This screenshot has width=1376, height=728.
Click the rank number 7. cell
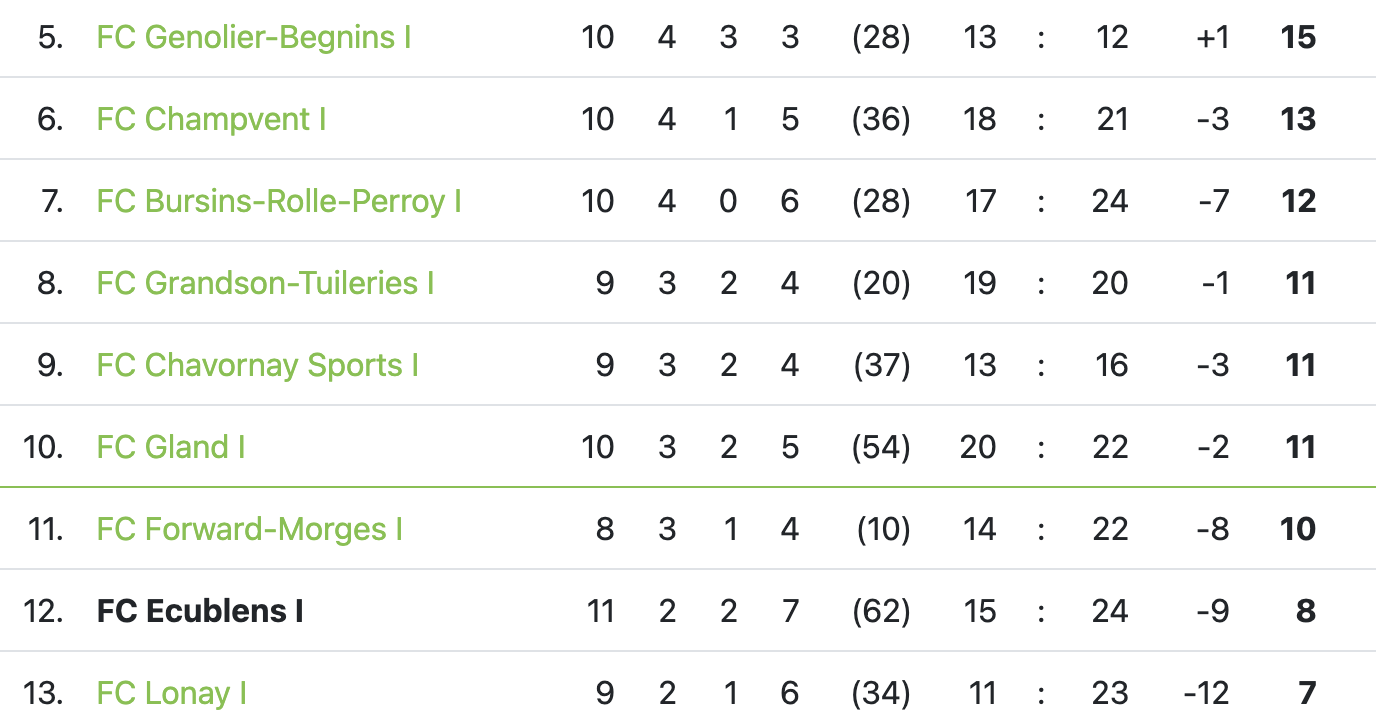click(x=52, y=201)
